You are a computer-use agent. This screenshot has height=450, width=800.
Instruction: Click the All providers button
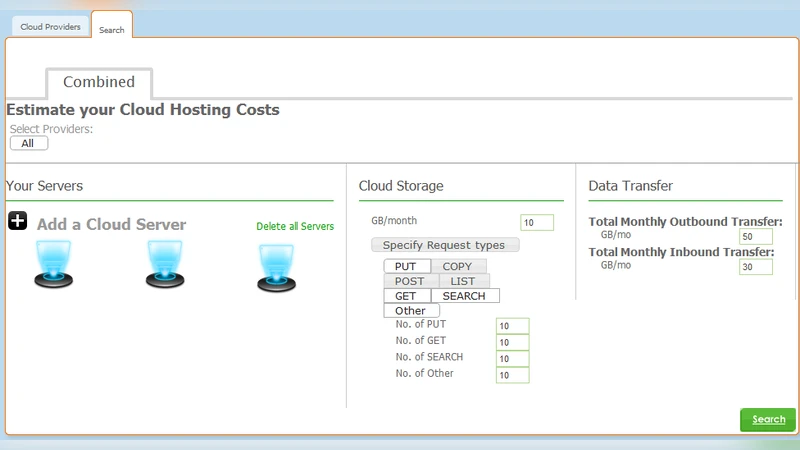(x=28, y=143)
